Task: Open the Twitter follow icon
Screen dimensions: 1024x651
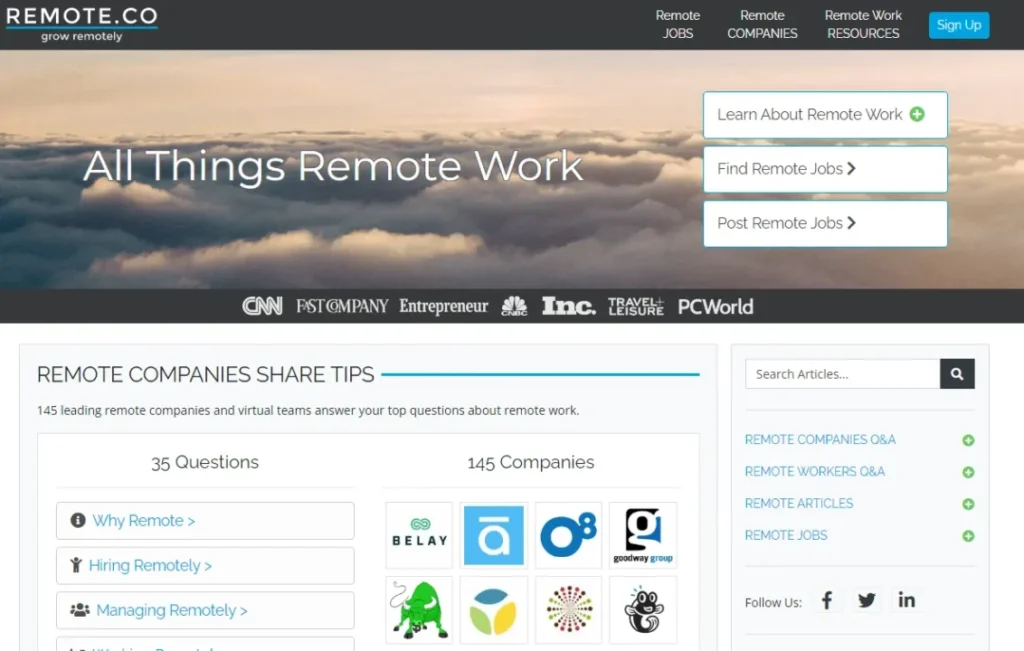Action: pyautogui.click(x=866, y=600)
